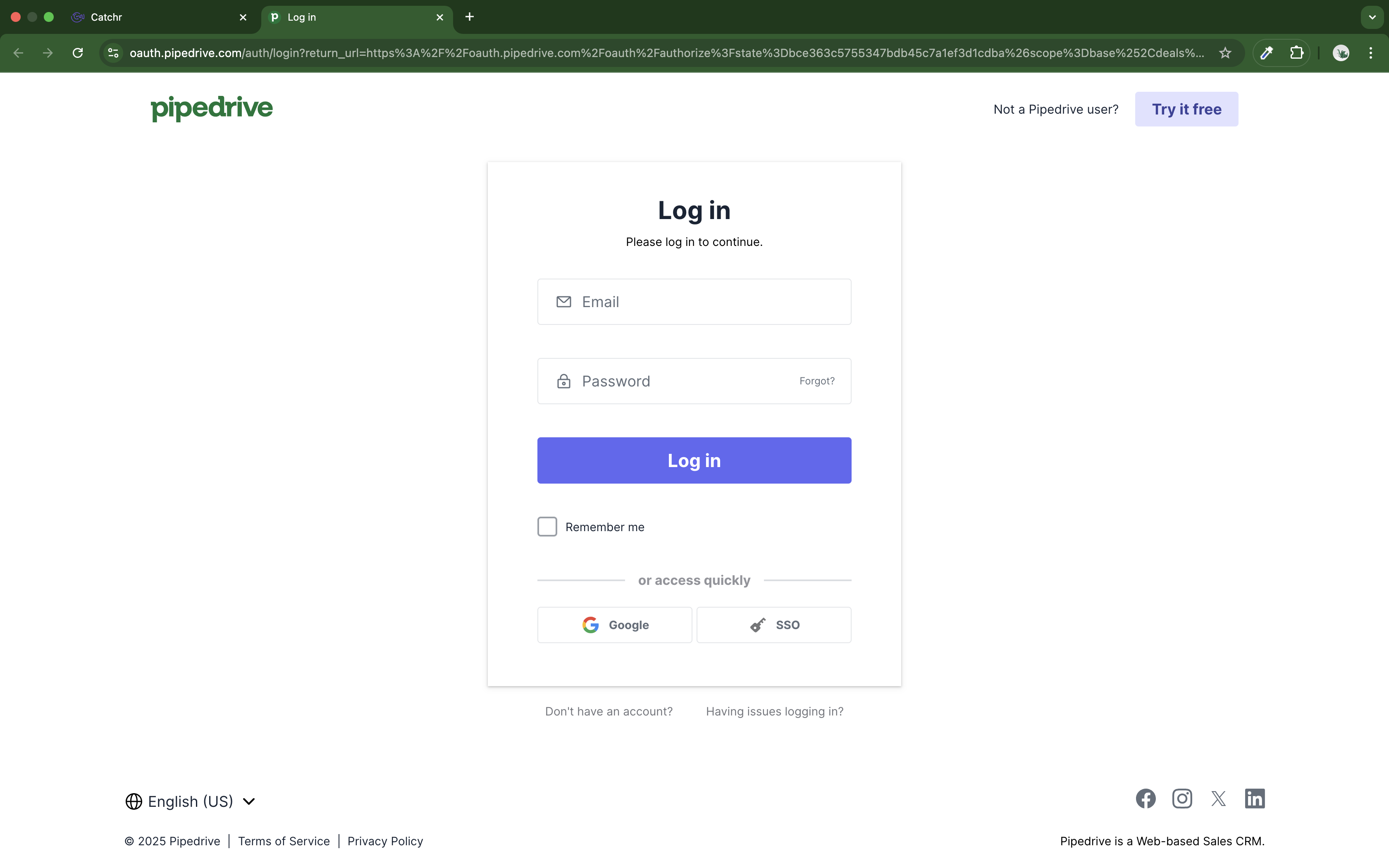
Task: Click the Remember me label text
Action: pos(604,527)
